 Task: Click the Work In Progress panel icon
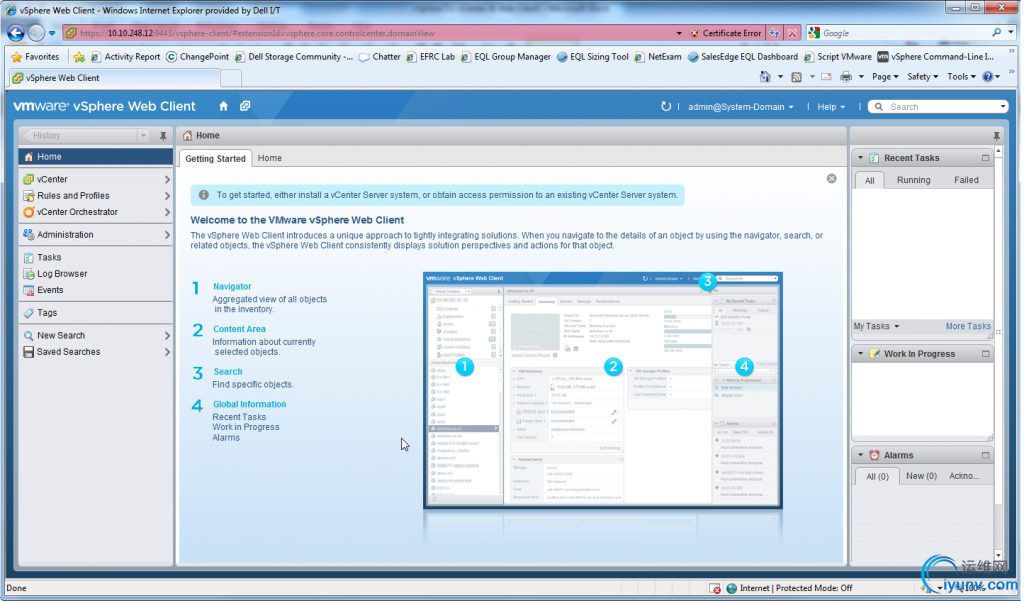coord(874,353)
